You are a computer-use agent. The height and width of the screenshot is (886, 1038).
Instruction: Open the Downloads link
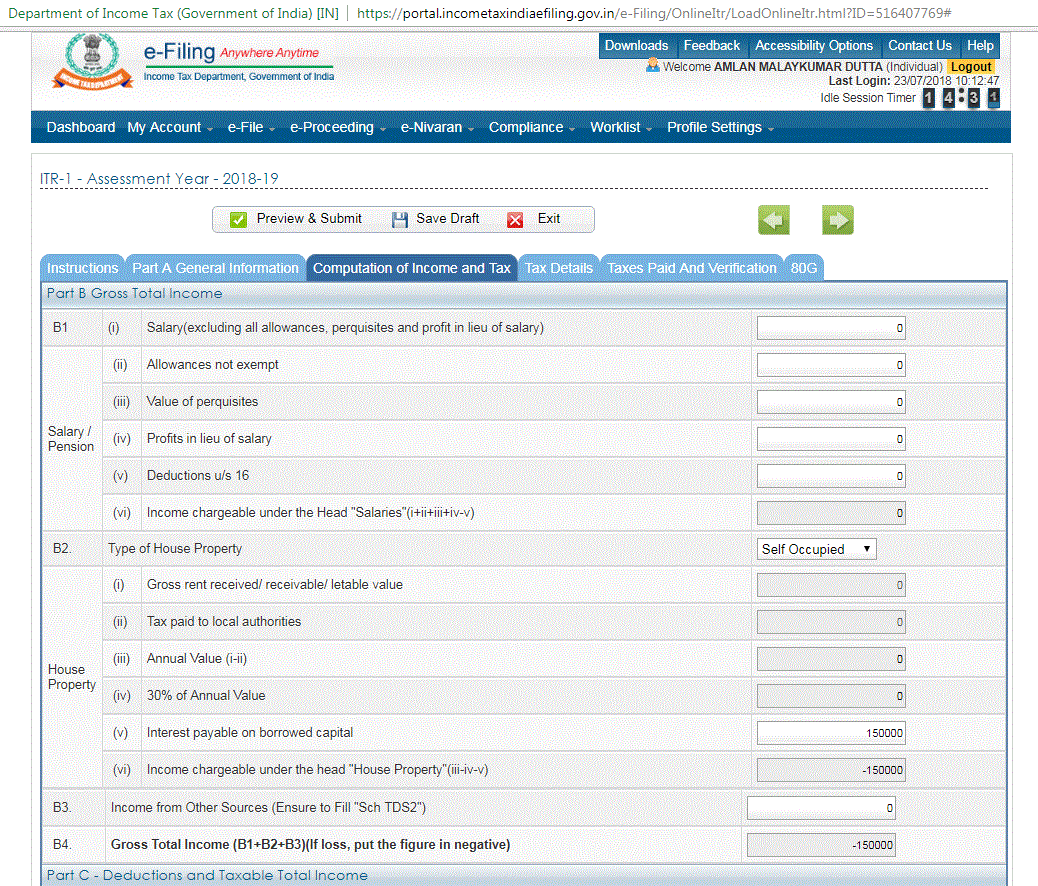(636, 46)
